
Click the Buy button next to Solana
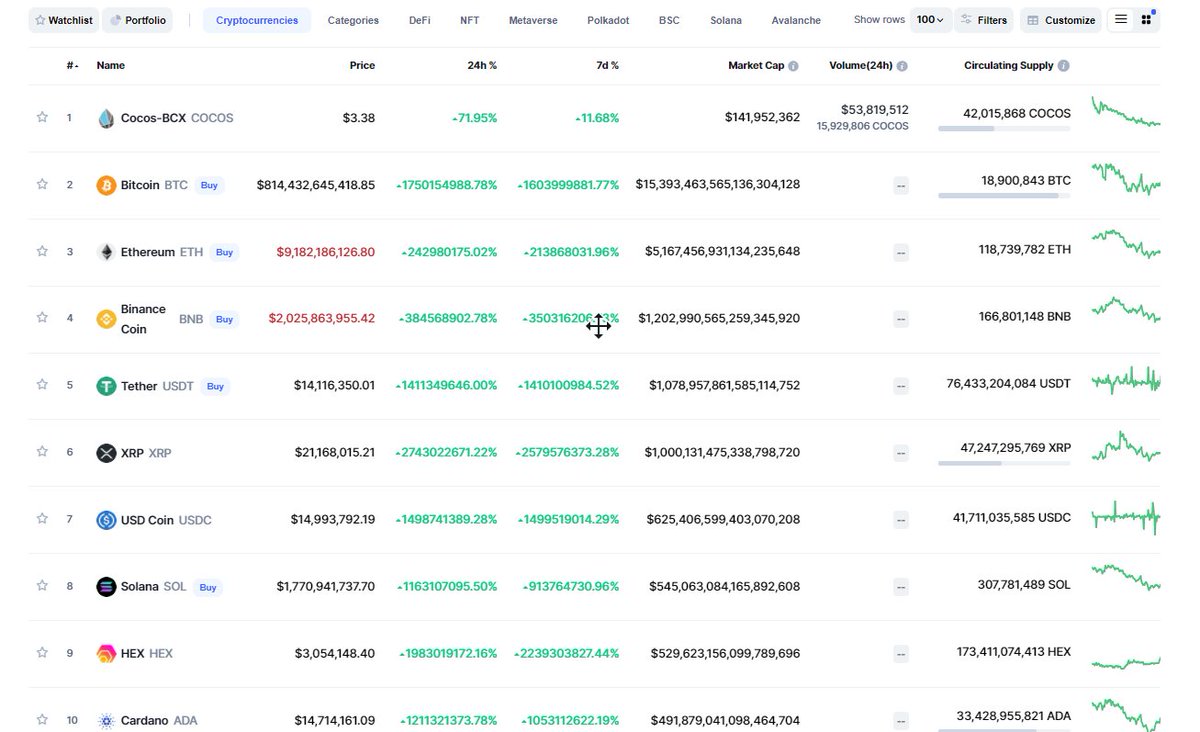point(208,587)
